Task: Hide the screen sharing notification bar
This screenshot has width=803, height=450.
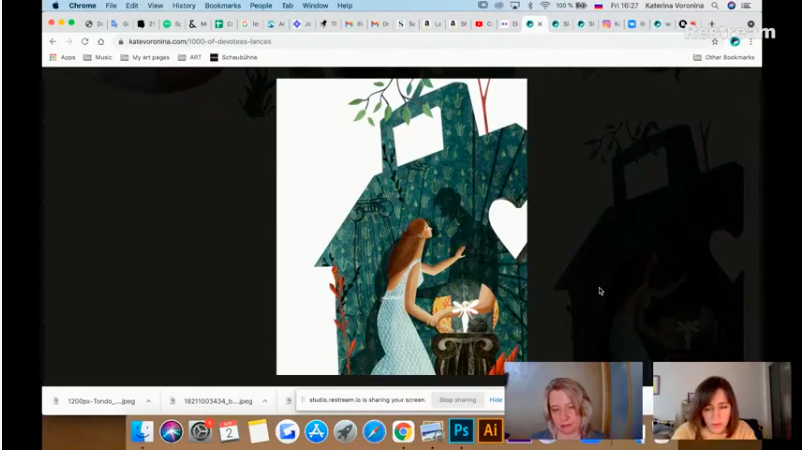Action: point(496,400)
